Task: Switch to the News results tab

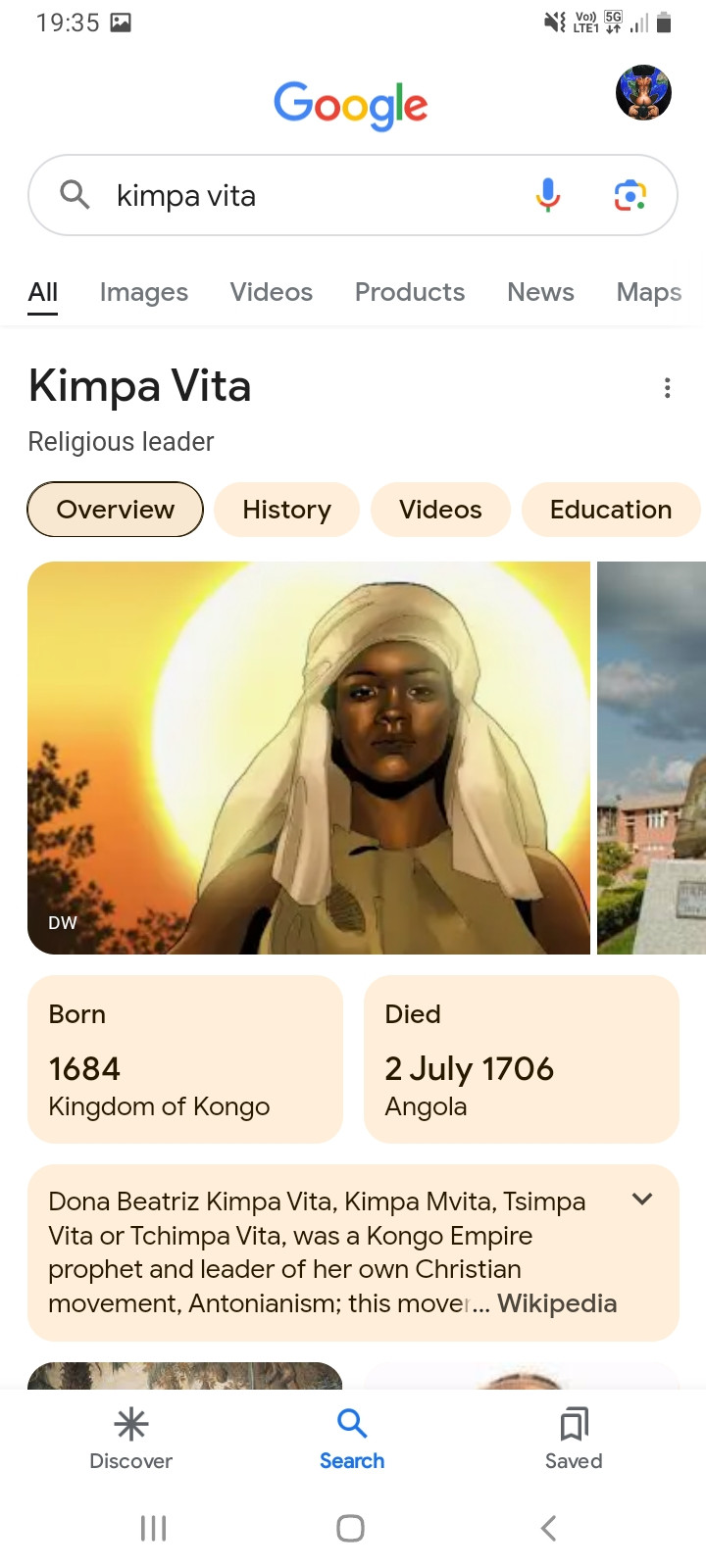Action: [540, 292]
